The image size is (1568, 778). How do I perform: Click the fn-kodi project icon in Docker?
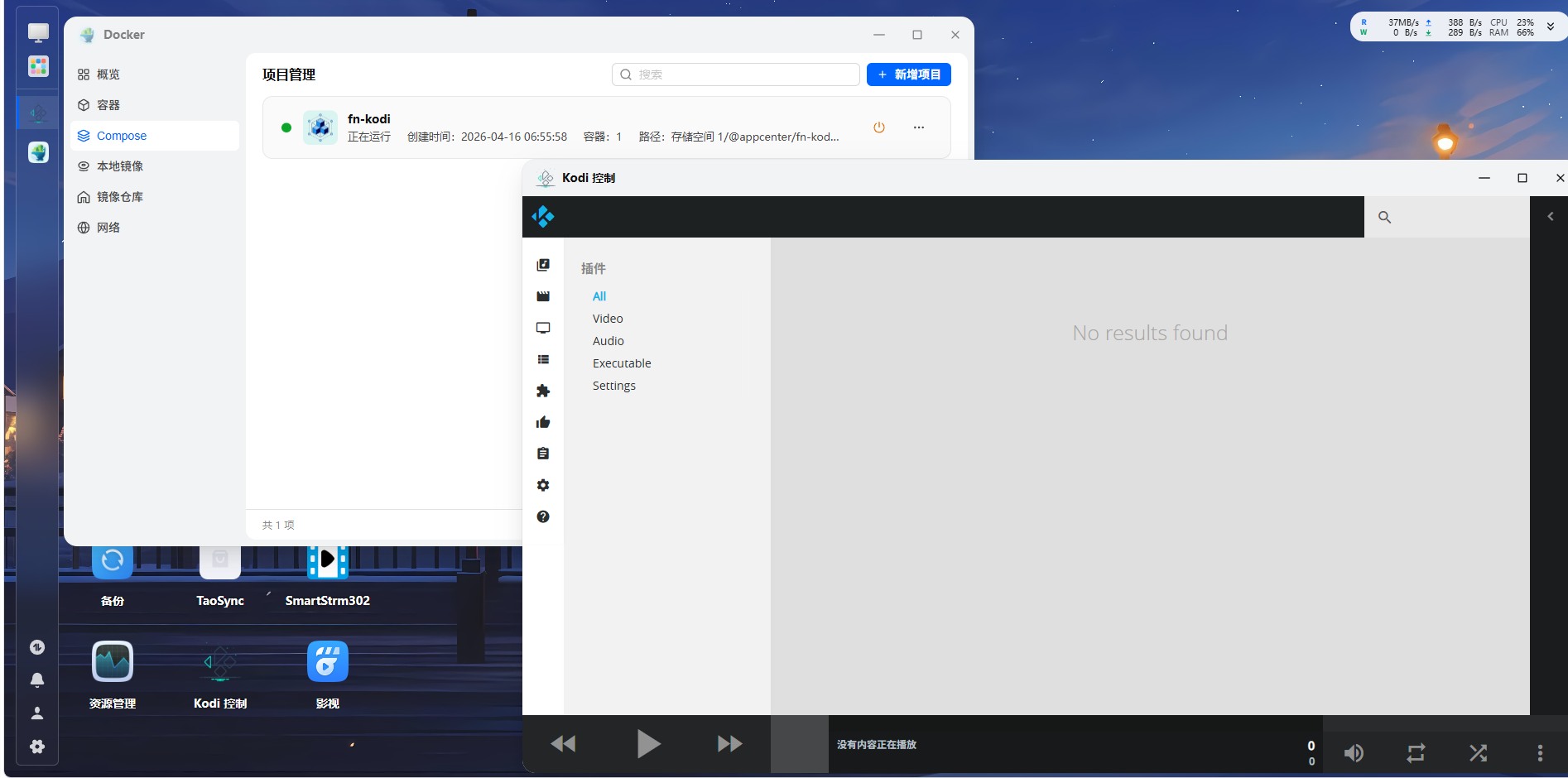320,127
